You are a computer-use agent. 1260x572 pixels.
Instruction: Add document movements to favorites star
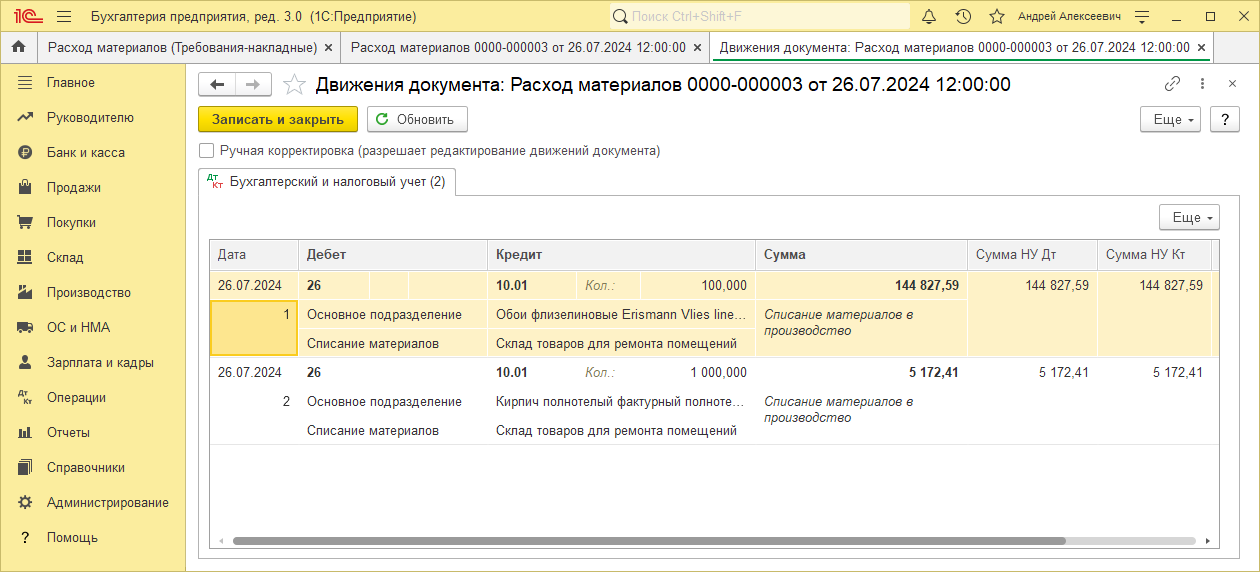[294, 85]
